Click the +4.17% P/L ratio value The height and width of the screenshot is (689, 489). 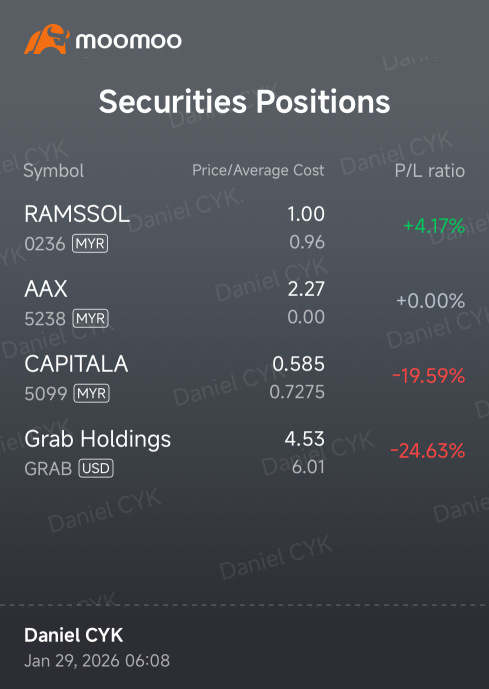(434, 226)
